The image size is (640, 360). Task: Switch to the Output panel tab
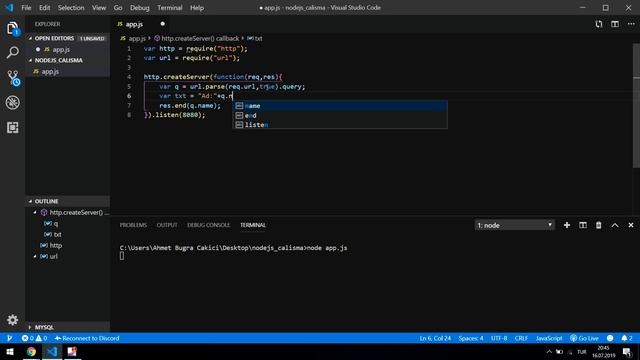(167, 225)
